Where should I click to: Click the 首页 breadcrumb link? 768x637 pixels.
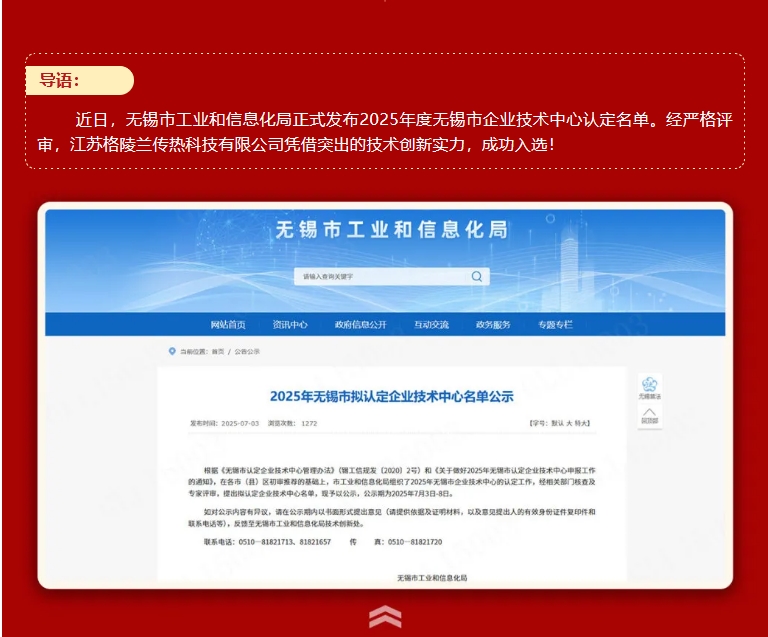point(218,352)
